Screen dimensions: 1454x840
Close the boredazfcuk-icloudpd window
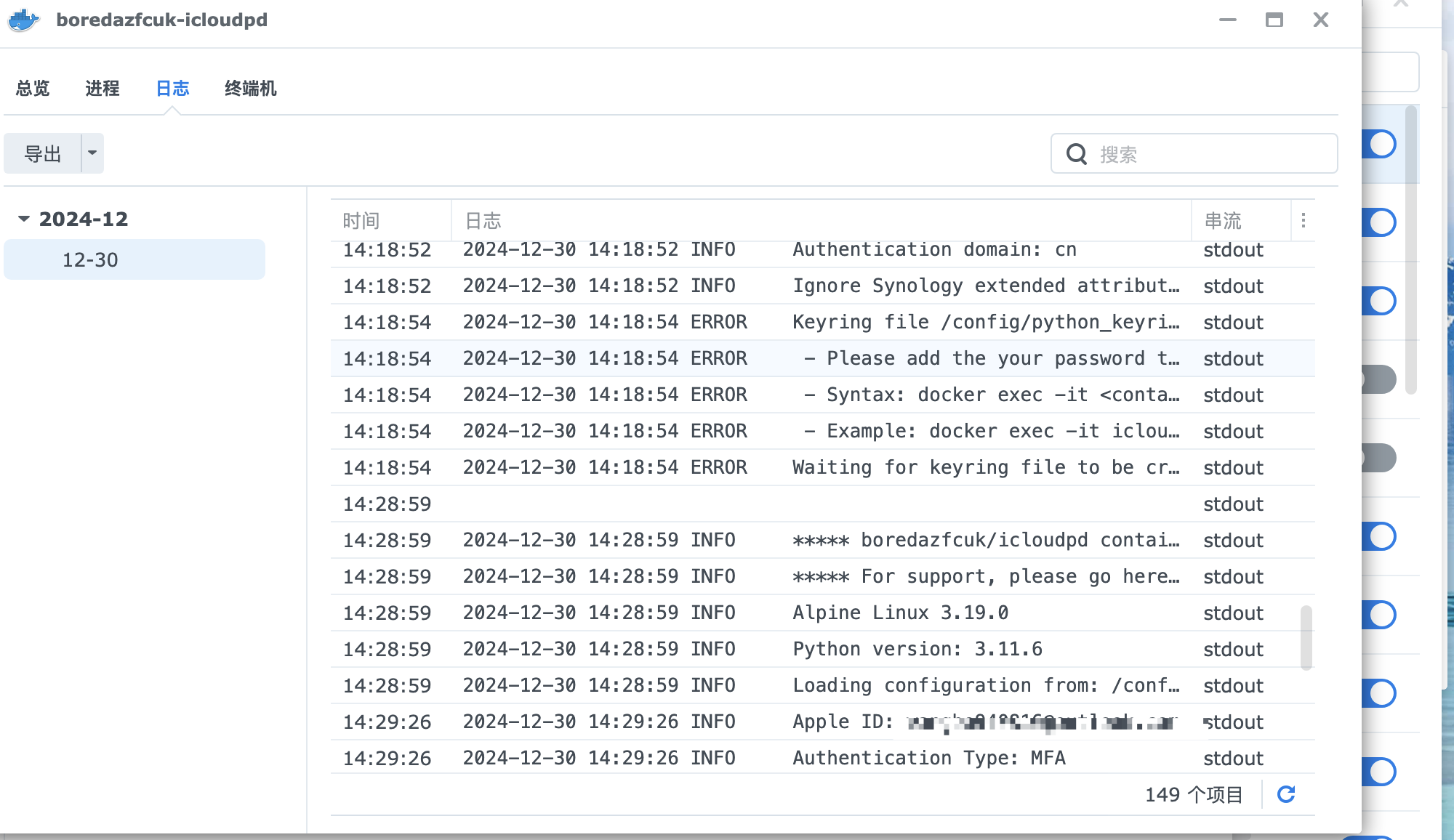[1321, 20]
